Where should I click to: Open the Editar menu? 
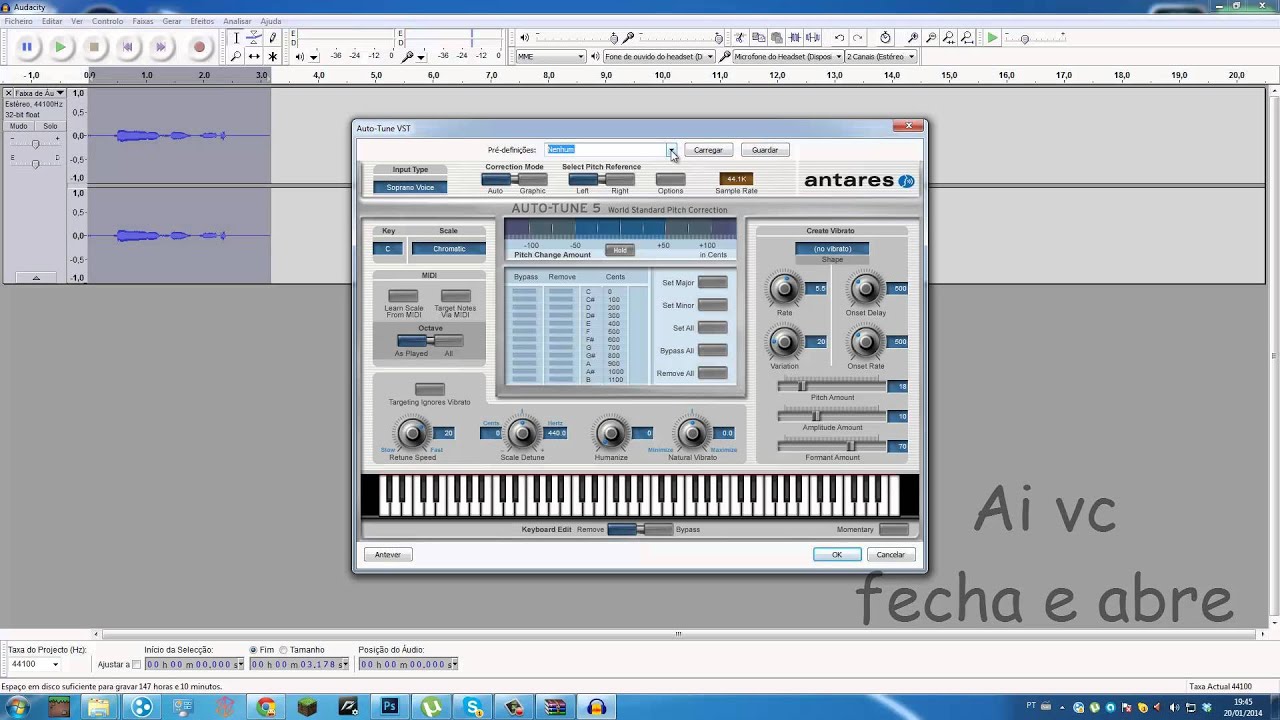[x=52, y=21]
